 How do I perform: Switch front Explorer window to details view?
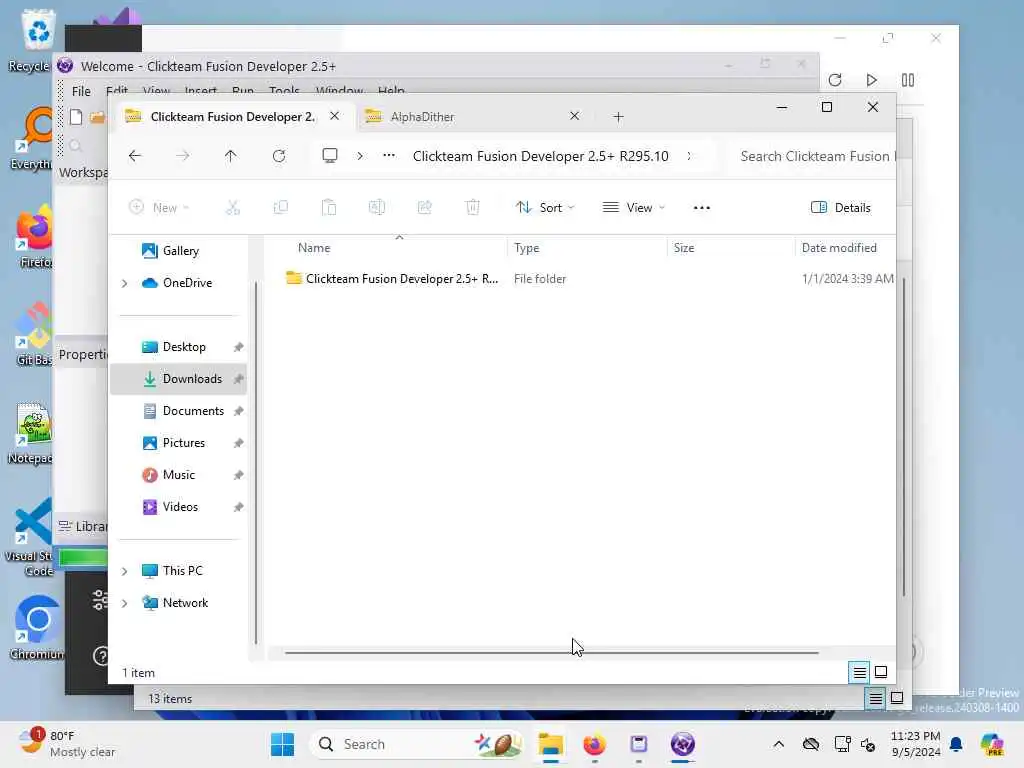pyautogui.click(x=859, y=672)
